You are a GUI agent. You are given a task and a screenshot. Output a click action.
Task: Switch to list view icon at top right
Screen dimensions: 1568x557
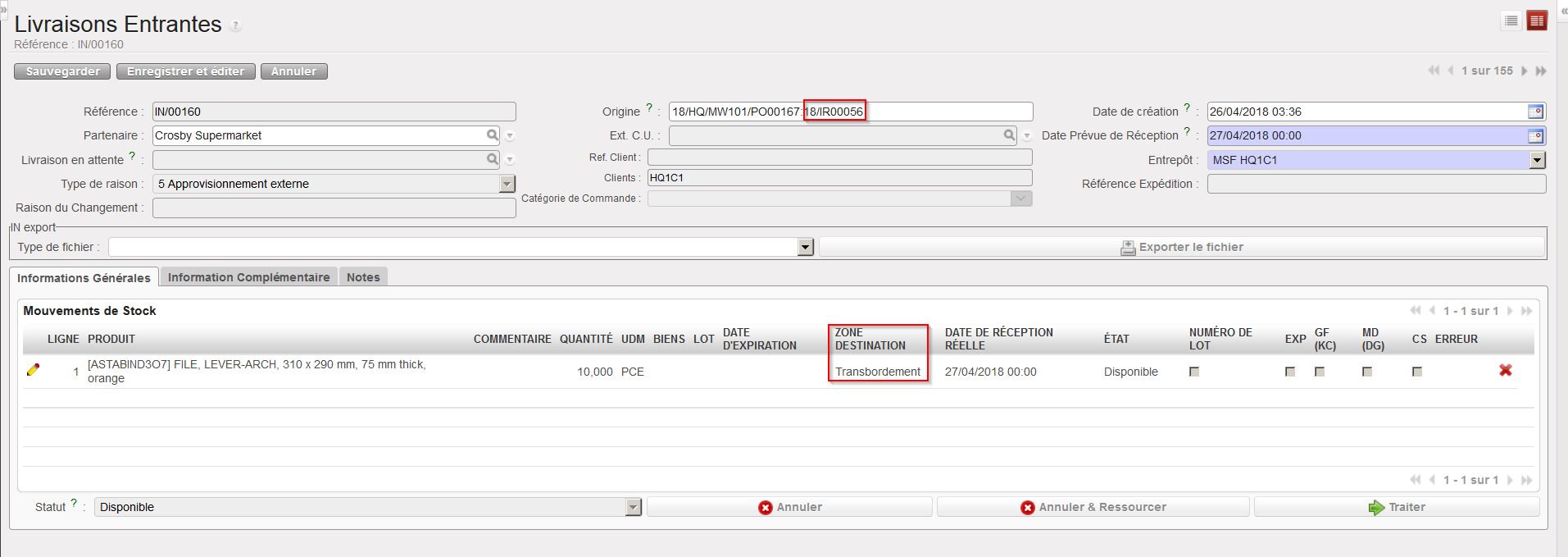1511,21
